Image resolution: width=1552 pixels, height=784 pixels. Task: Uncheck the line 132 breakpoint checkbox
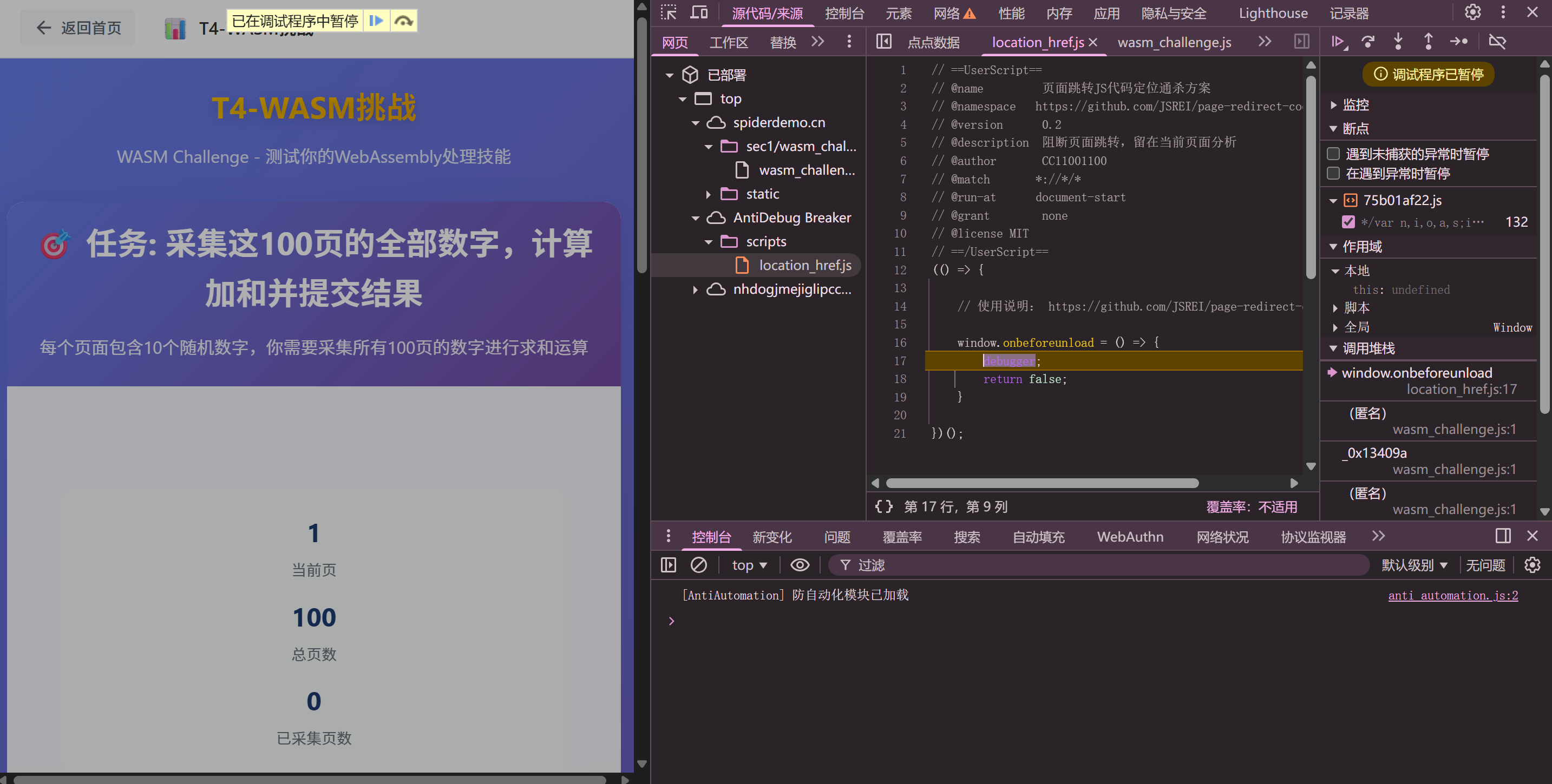click(1348, 222)
